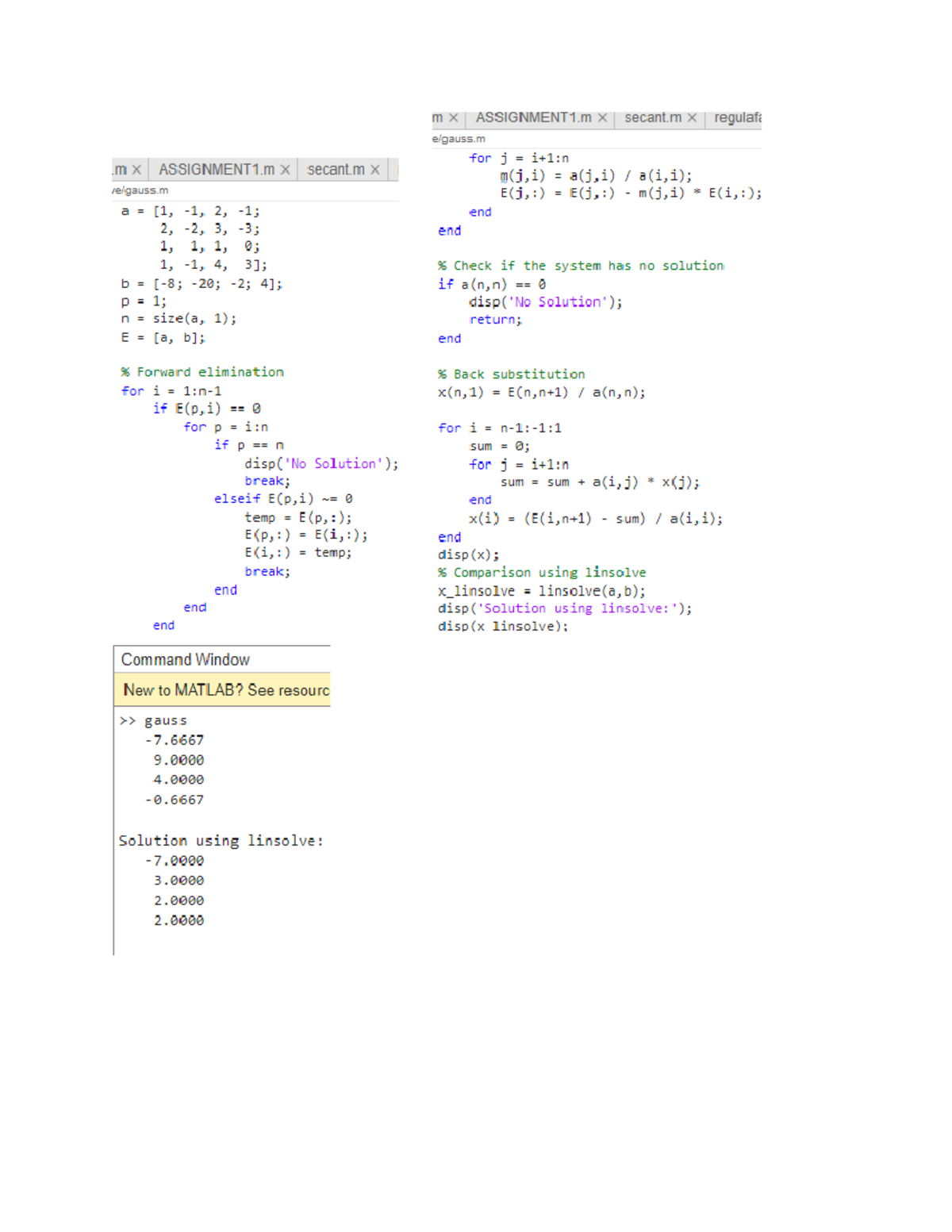Switch to secant.m tab above matrix a code
The height and width of the screenshot is (1232, 952).
(x=336, y=170)
